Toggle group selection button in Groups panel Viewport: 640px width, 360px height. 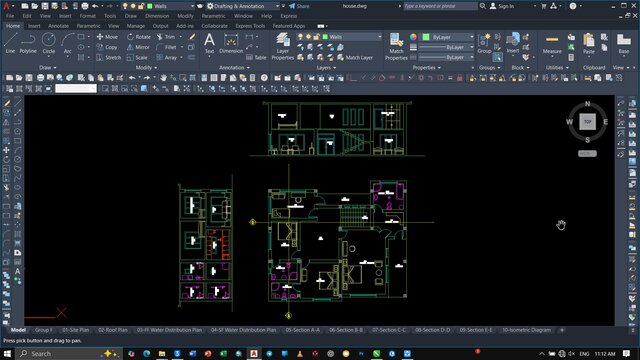pyautogui.click(x=497, y=58)
